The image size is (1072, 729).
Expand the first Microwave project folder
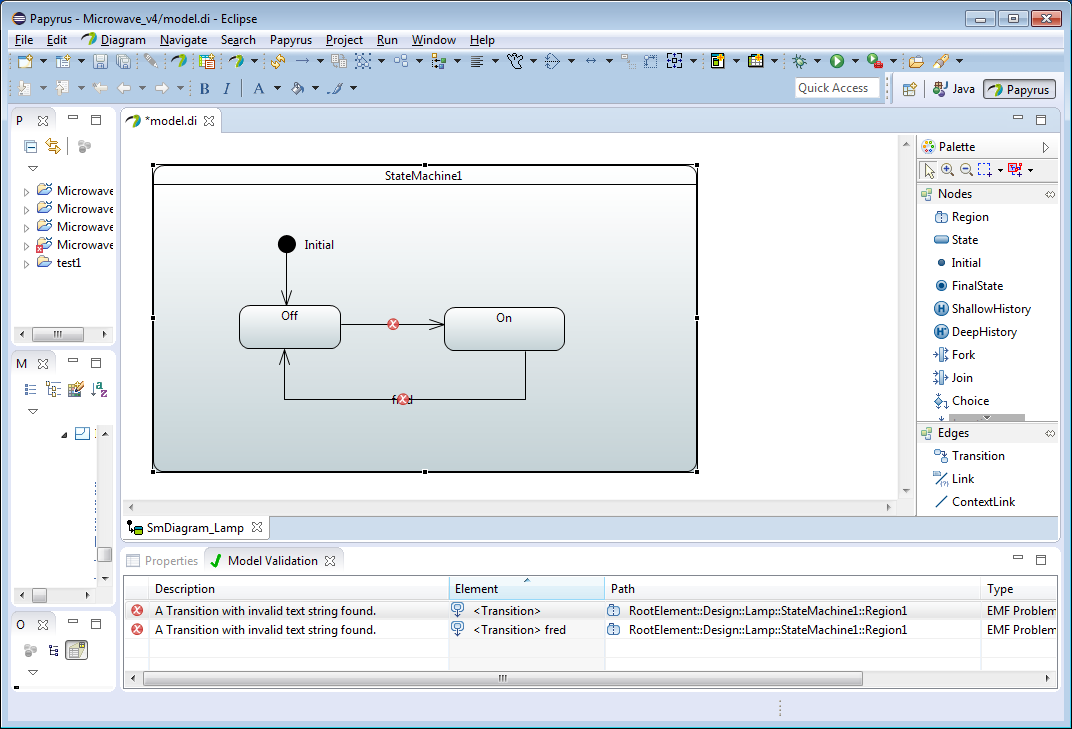point(27,191)
